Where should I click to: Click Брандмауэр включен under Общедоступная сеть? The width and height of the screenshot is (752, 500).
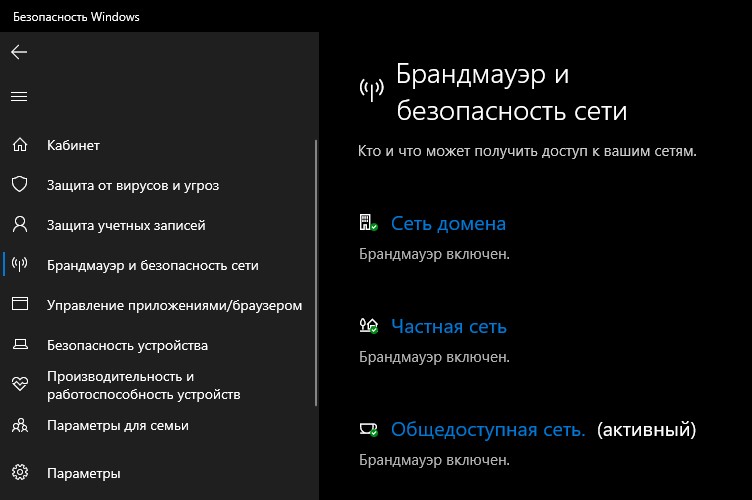pos(435,460)
